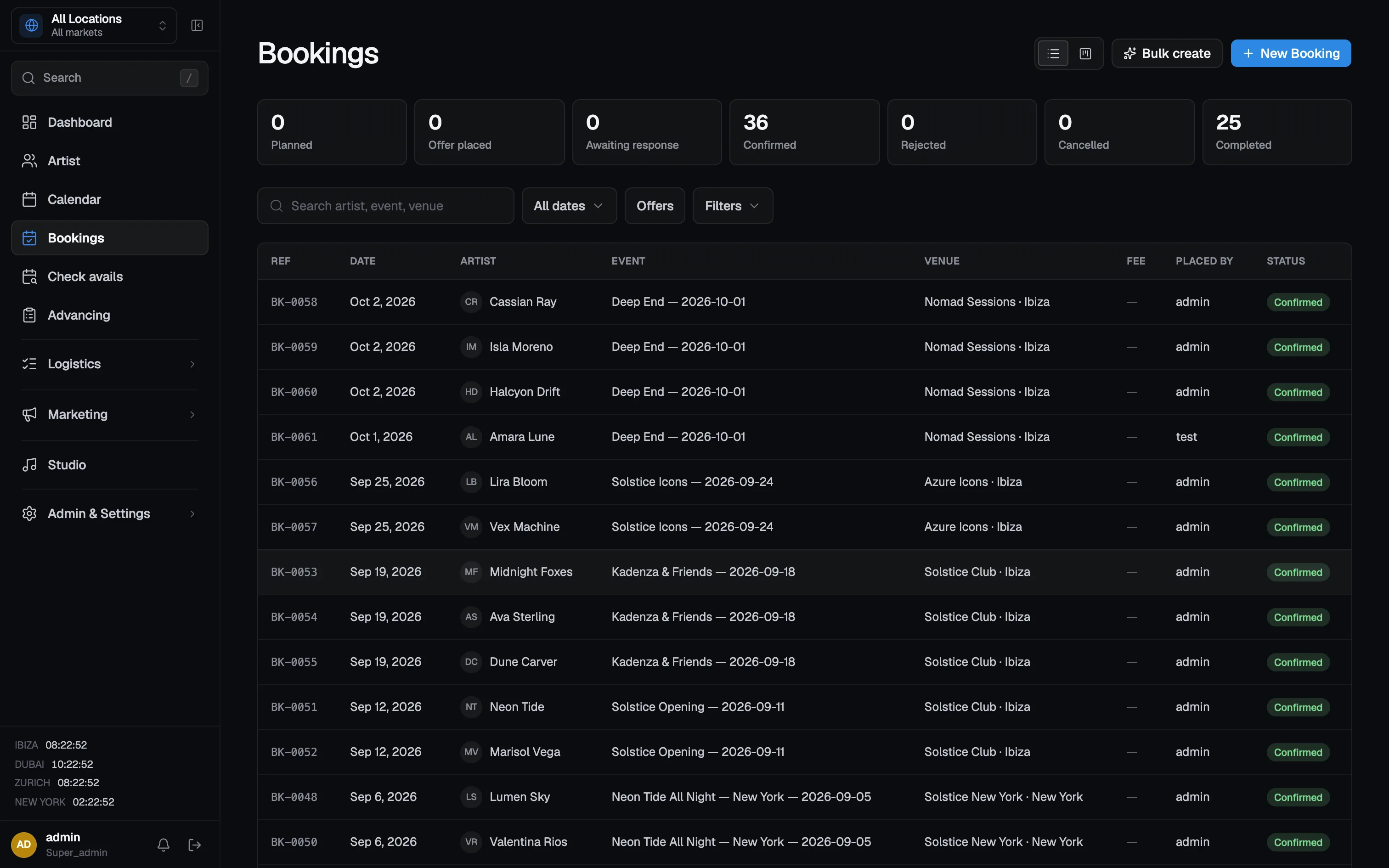
Task: Open the Filters dropdown
Action: click(x=732, y=206)
